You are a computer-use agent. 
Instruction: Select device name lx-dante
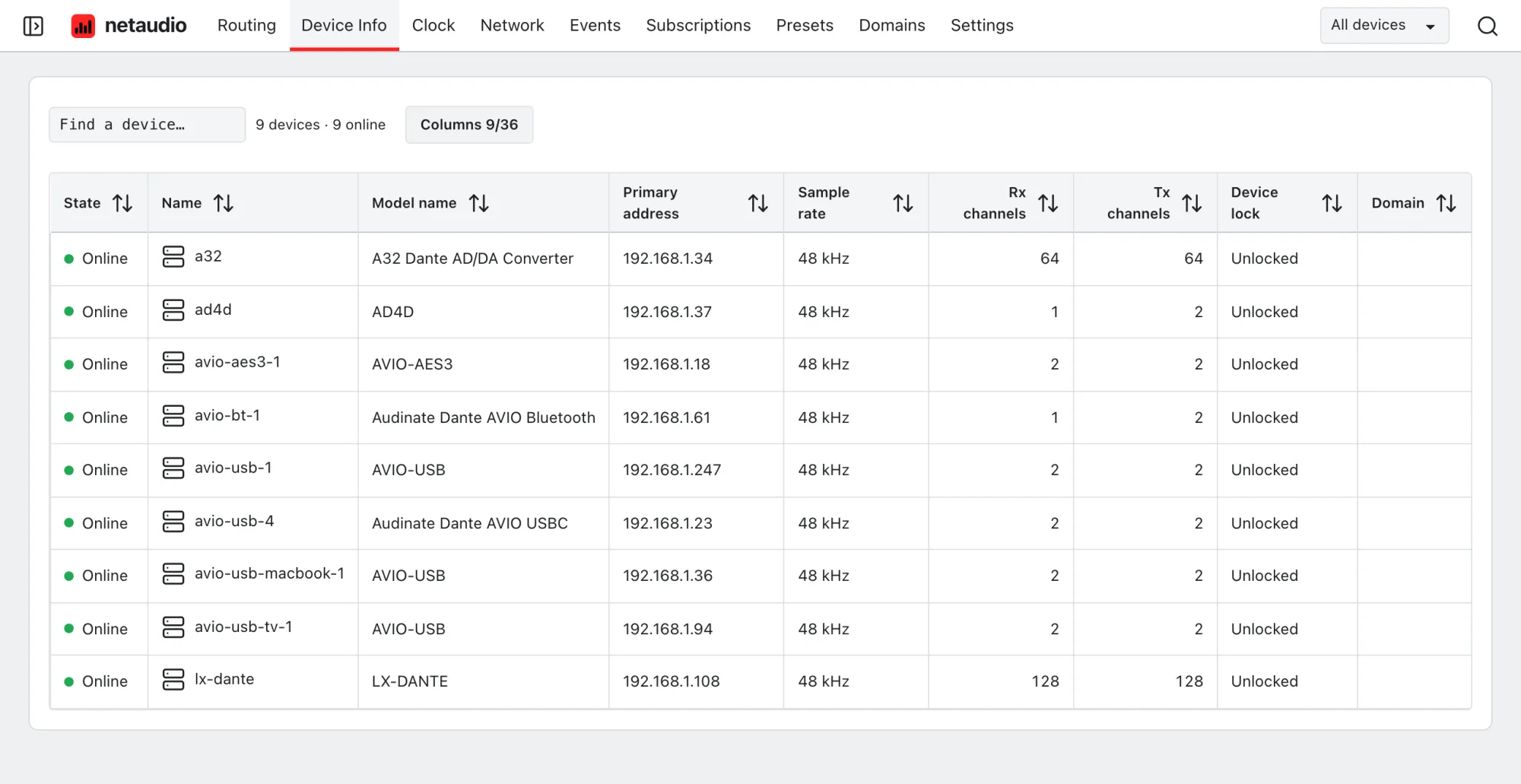(224, 679)
